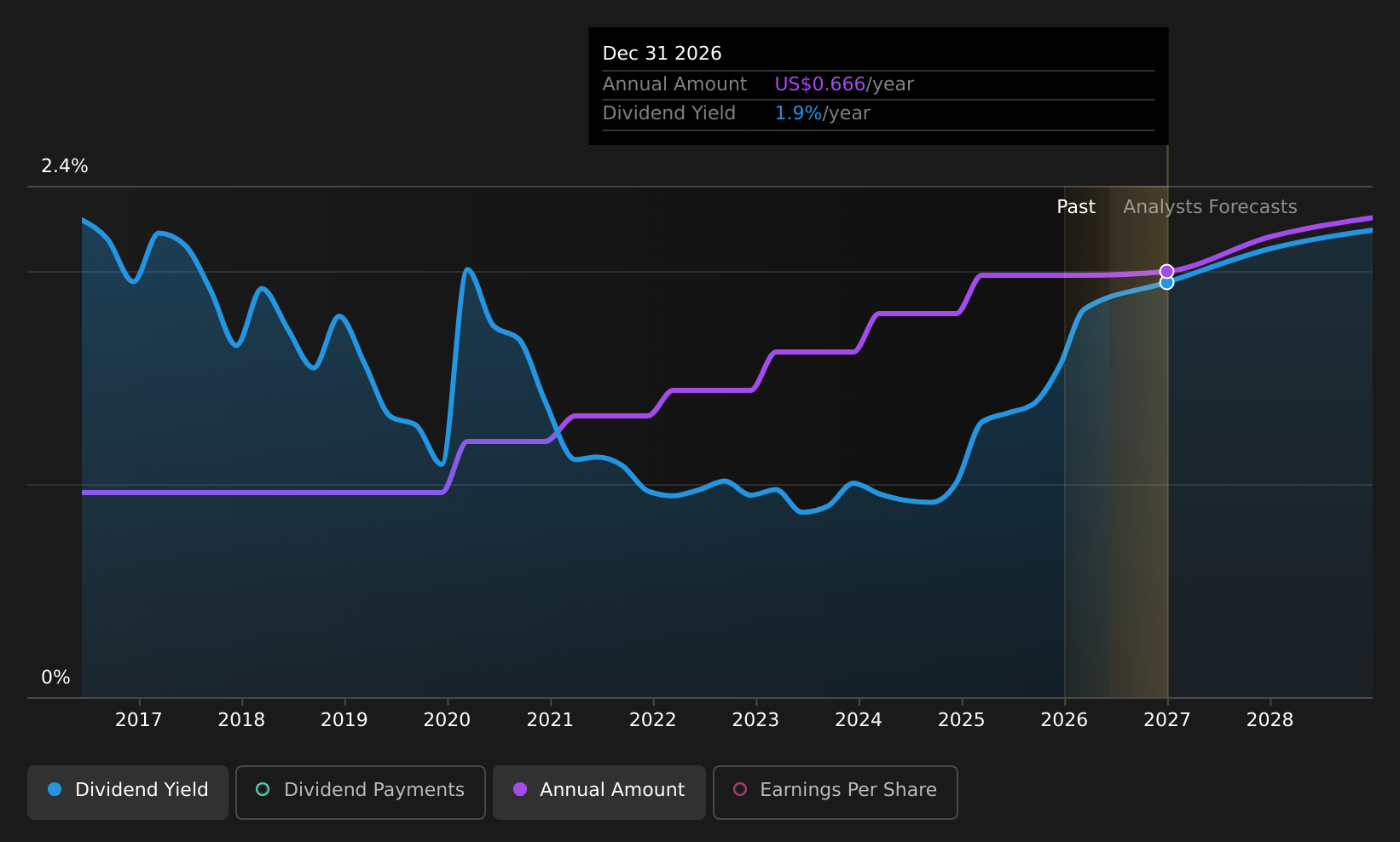The height and width of the screenshot is (842, 1400).
Task: Click the purple Annual Amount marker at 2027
Action: 1167,271
